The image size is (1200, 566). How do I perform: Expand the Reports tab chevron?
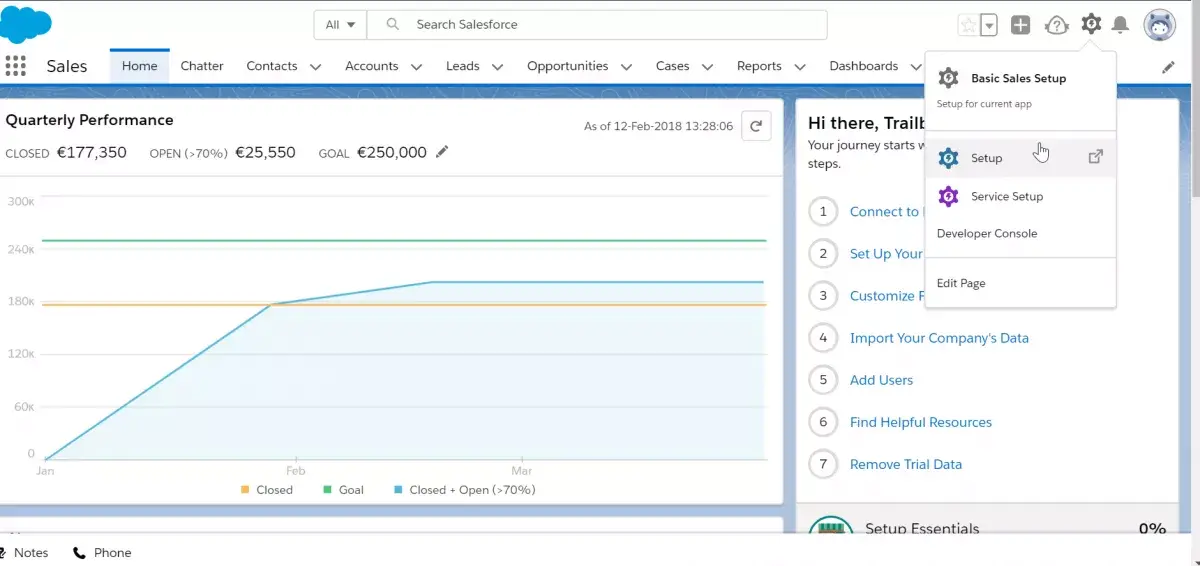pos(800,67)
